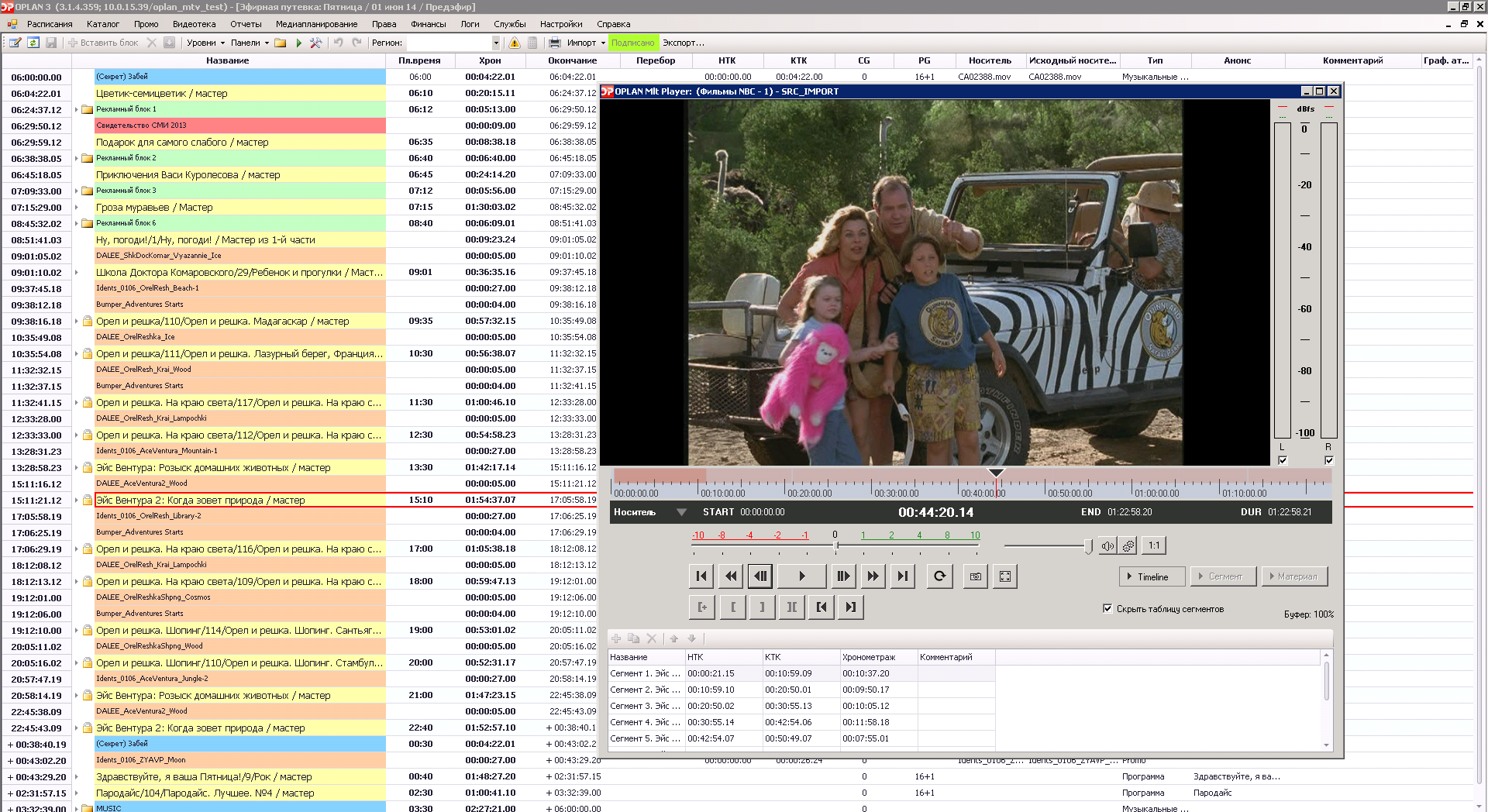Click the edit schedule pencil icon

click(x=15, y=43)
